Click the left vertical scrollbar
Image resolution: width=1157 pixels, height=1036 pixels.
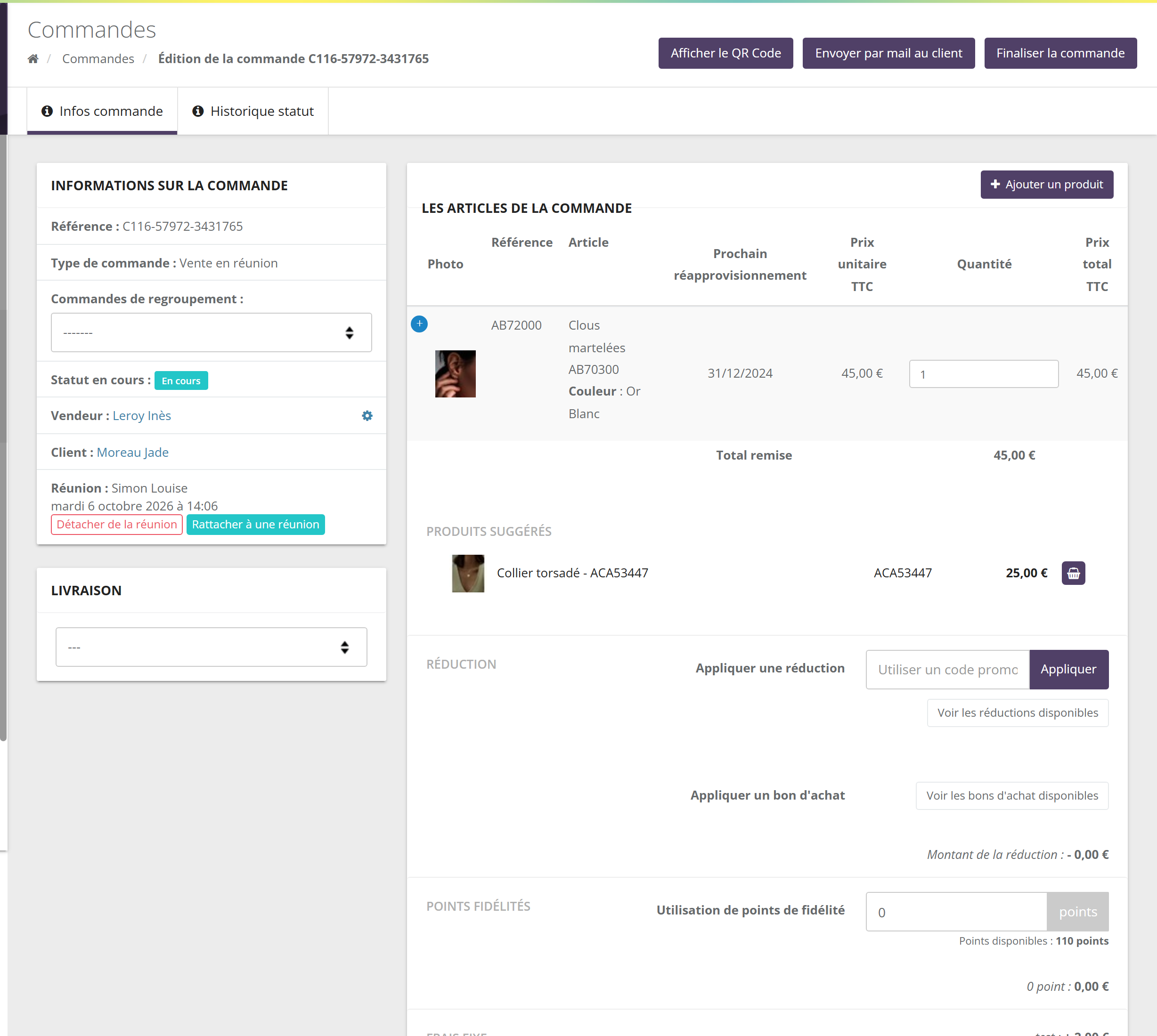point(3,438)
